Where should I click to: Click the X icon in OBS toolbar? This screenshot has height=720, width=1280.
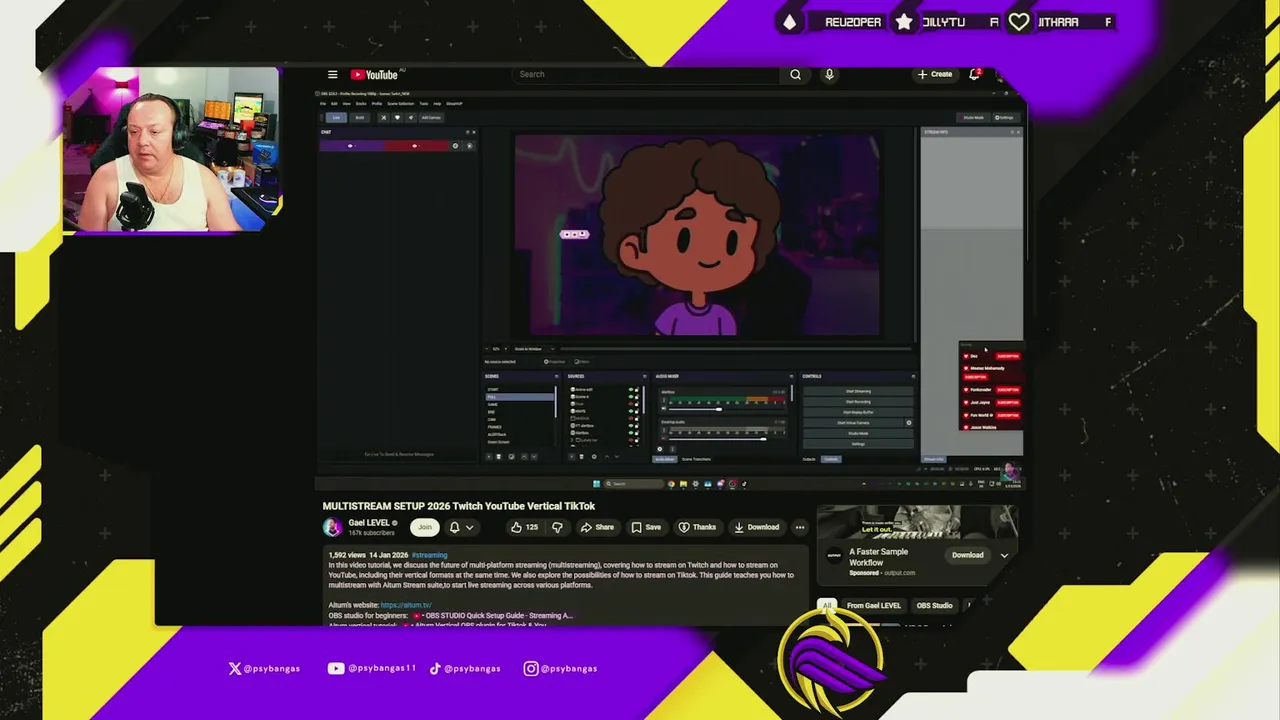coord(384,117)
